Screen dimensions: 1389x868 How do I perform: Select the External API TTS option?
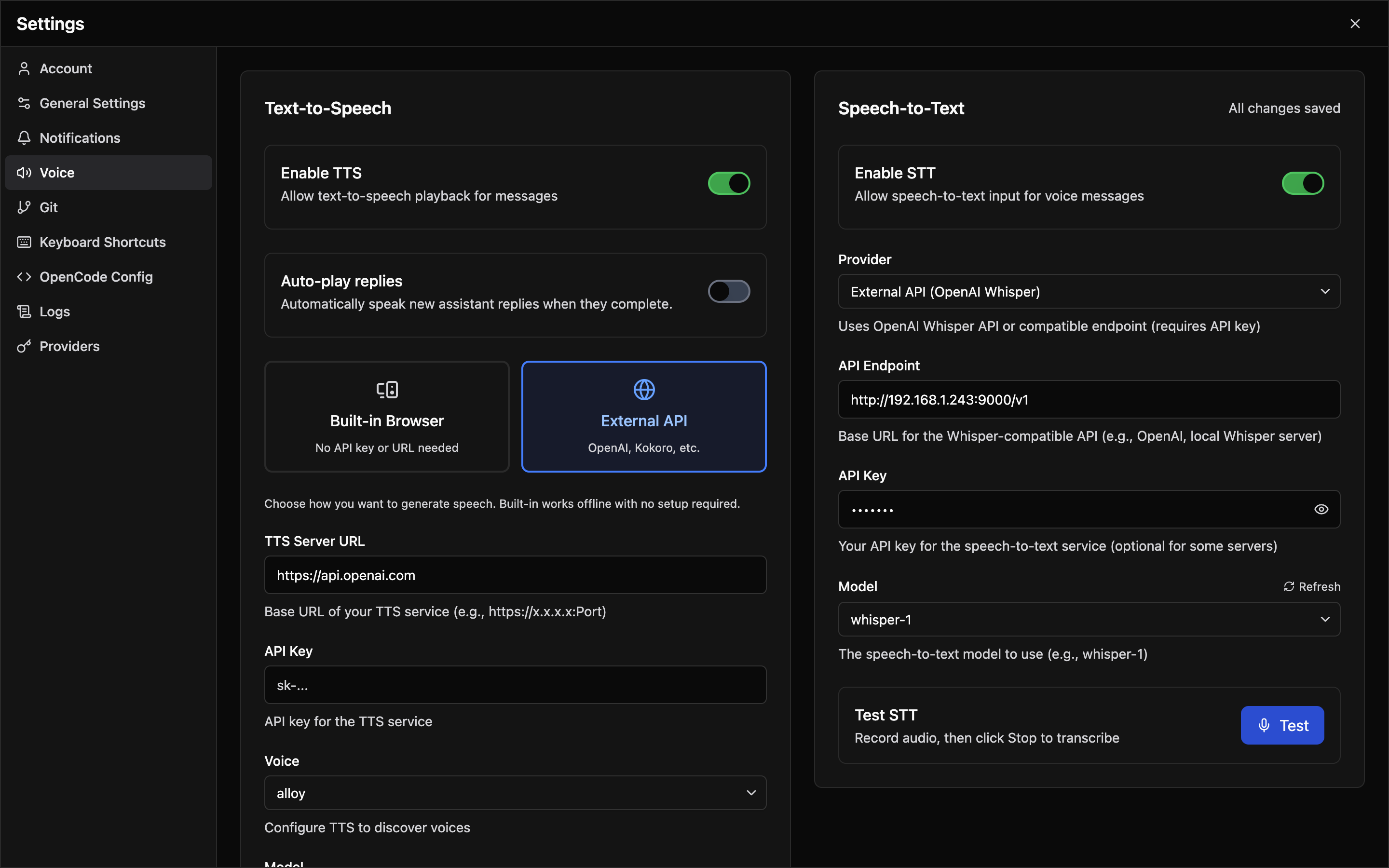643,417
